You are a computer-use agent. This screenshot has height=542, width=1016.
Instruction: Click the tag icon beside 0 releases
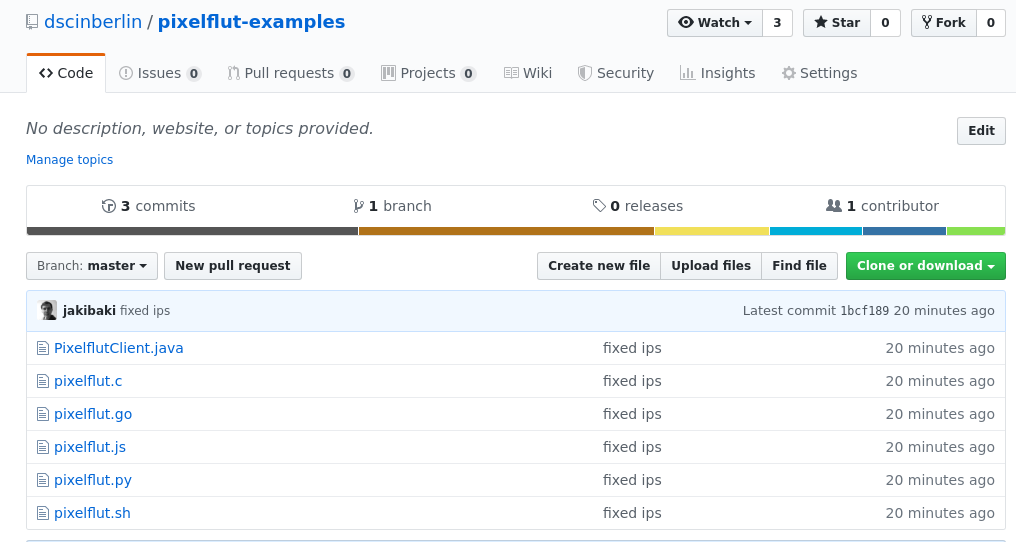click(599, 206)
